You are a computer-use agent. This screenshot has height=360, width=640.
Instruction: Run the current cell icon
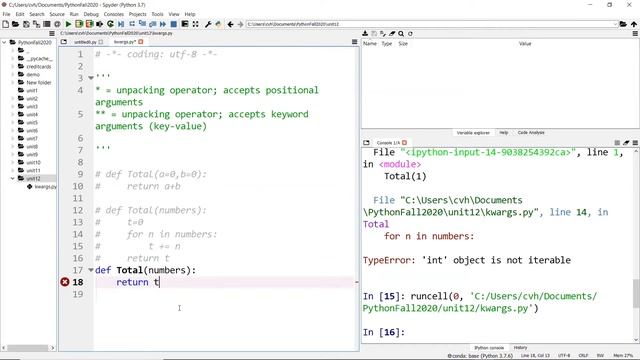(79, 24)
